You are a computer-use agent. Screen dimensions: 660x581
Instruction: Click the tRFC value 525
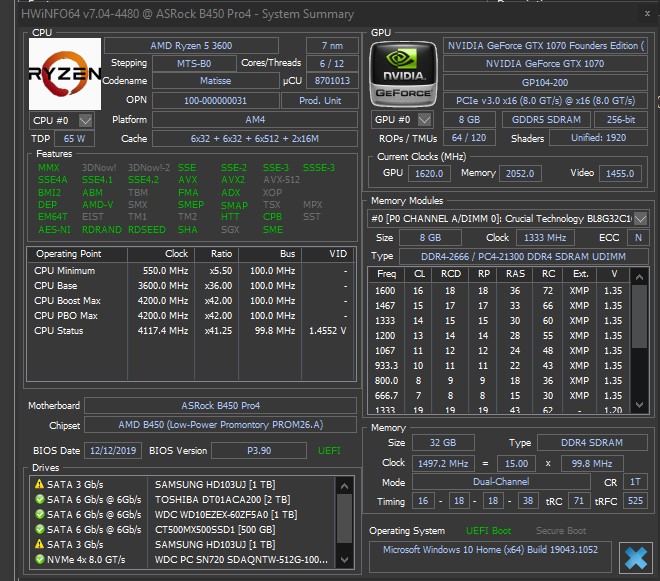pyautogui.click(x=635, y=501)
